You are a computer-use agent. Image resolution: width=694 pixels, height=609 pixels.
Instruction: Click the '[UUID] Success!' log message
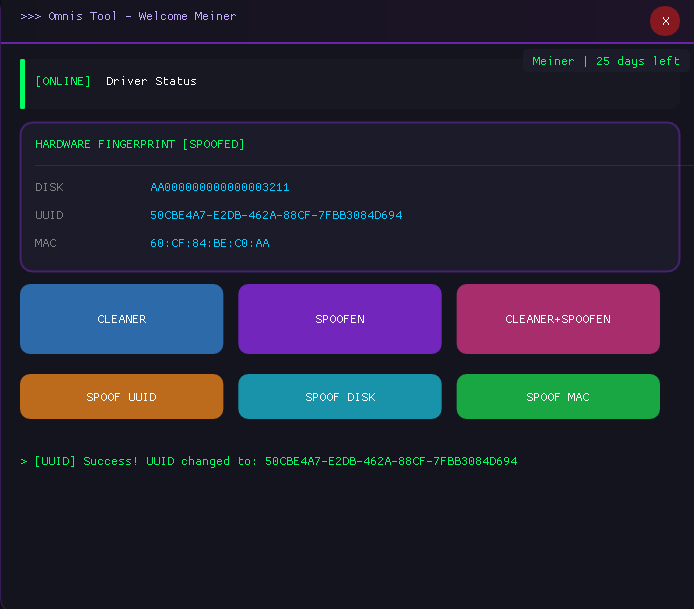coord(269,461)
